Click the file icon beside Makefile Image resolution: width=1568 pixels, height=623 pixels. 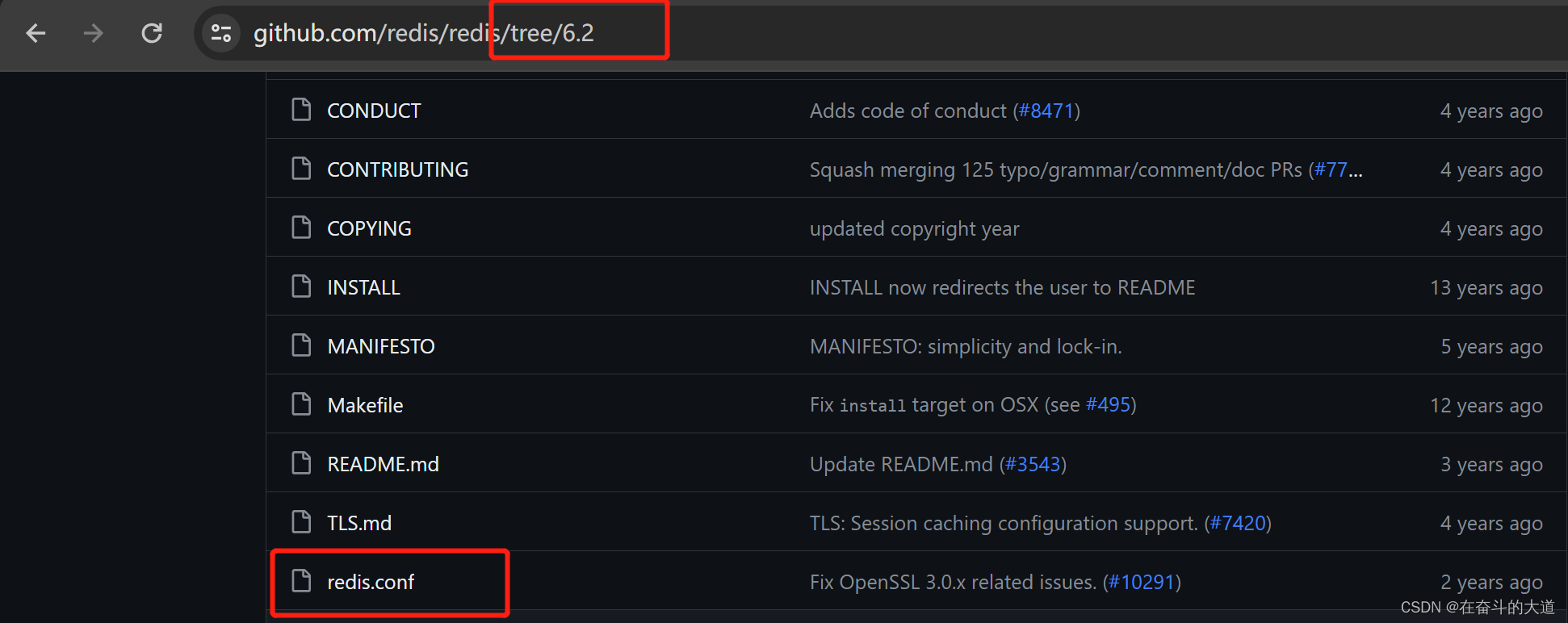coord(301,404)
